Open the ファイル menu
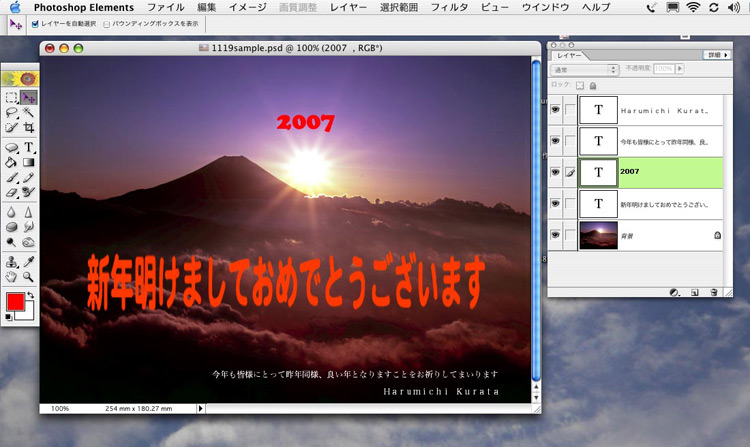The image size is (750, 447). pos(165,7)
